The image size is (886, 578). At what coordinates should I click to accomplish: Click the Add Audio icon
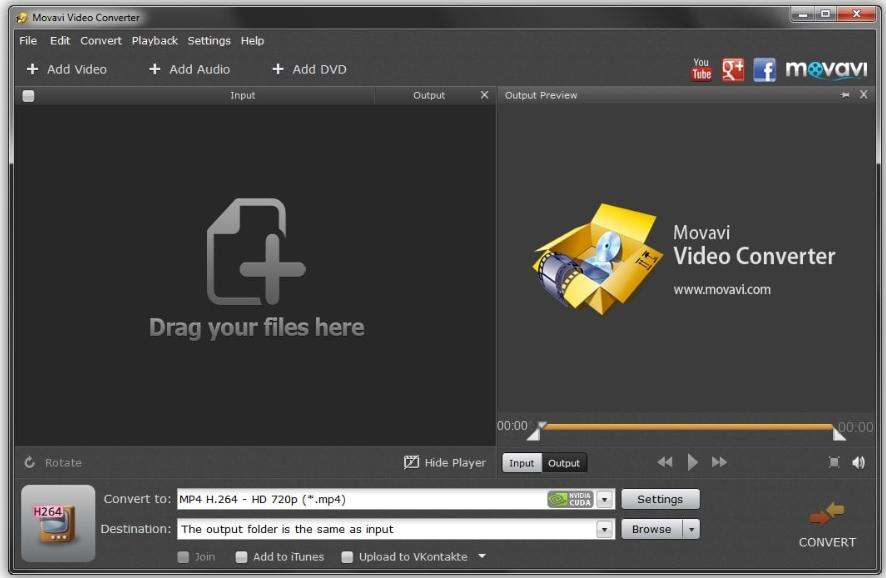click(155, 69)
